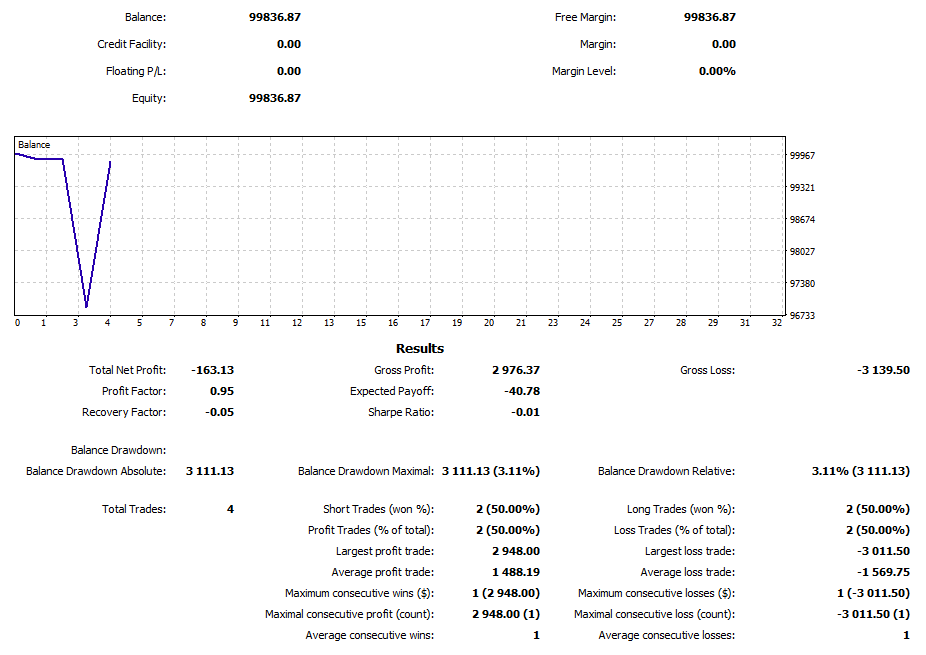Click the Gross Loss value
Image resolution: width=926 pixels, height=655 pixels.
click(883, 370)
